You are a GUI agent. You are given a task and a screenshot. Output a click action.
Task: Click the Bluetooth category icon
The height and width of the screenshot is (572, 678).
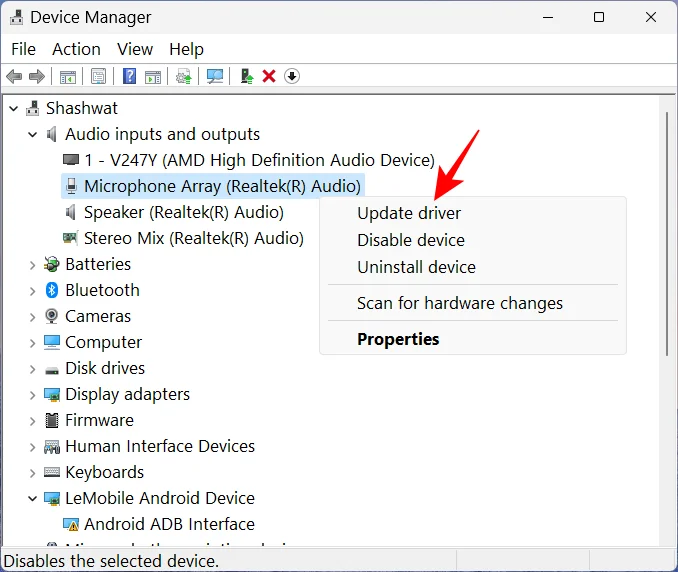point(51,290)
